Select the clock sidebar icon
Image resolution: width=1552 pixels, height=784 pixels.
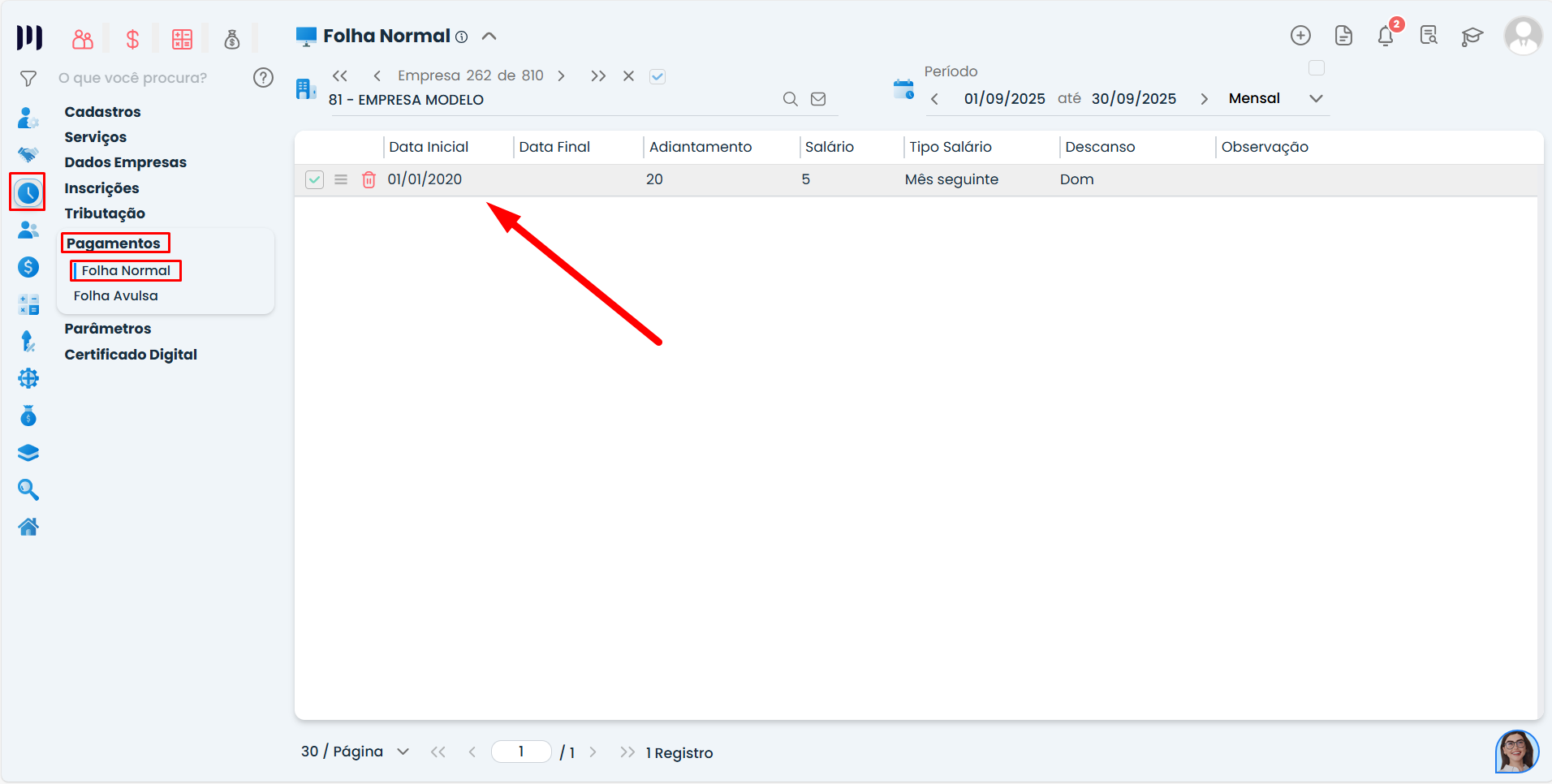tap(28, 192)
